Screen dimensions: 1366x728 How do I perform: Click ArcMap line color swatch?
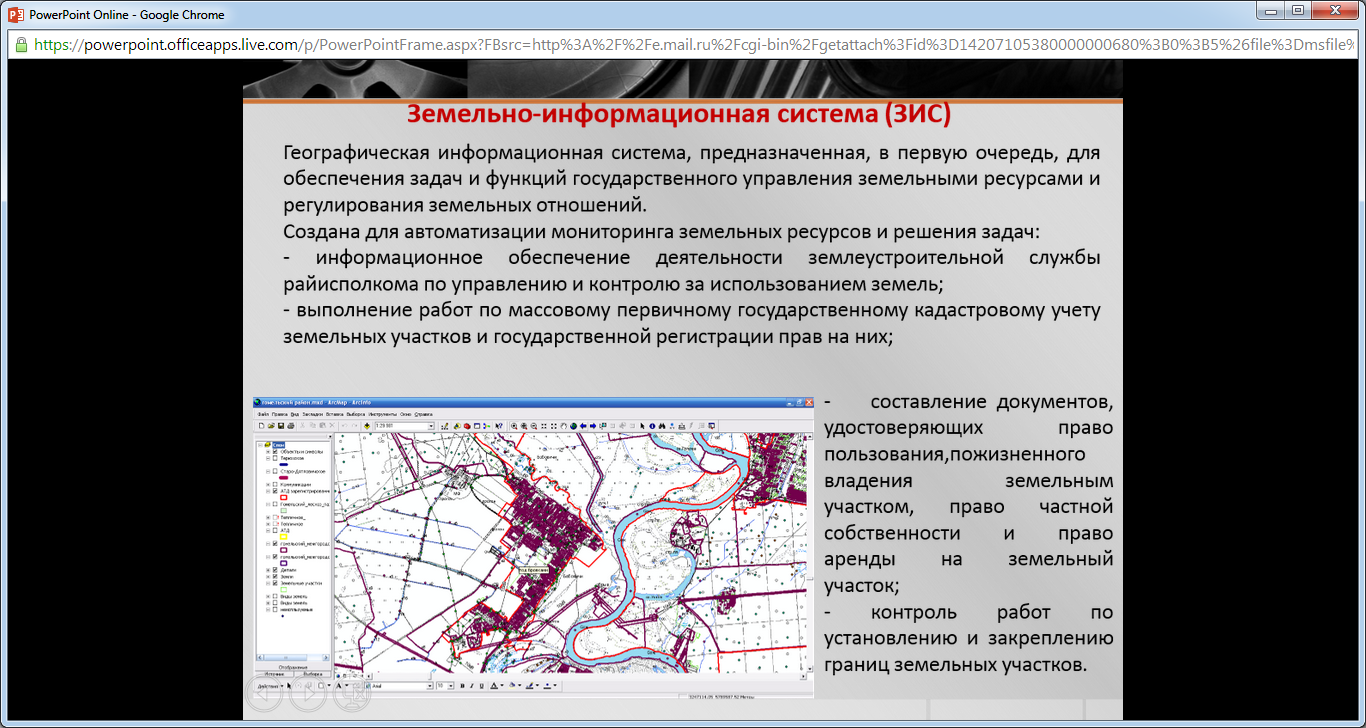tap(529, 686)
